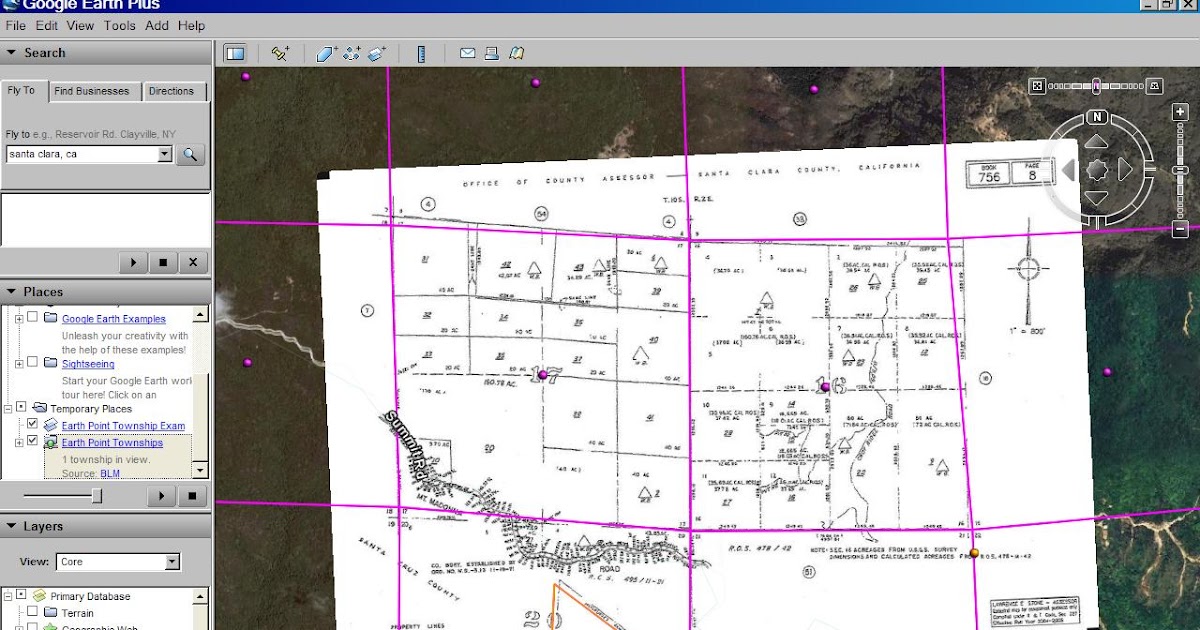Open the Ruler measuring tool
The image size is (1200, 630).
[x=420, y=54]
